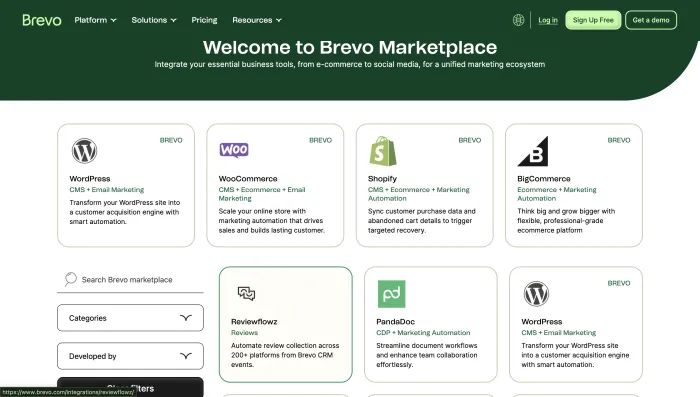The height and width of the screenshot is (397, 700).
Task: Open the PandaDoc card title
Action: tap(396, 322)
